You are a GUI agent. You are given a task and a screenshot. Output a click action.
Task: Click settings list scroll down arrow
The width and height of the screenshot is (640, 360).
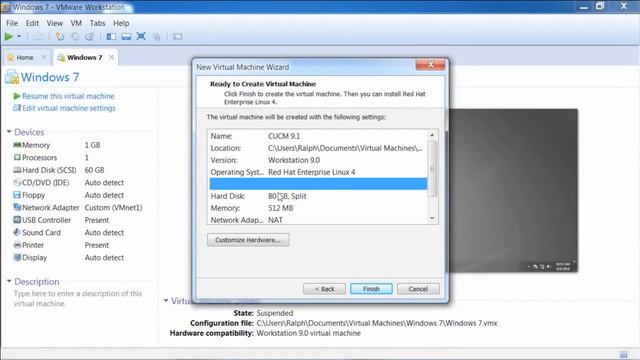pos(432,218)
